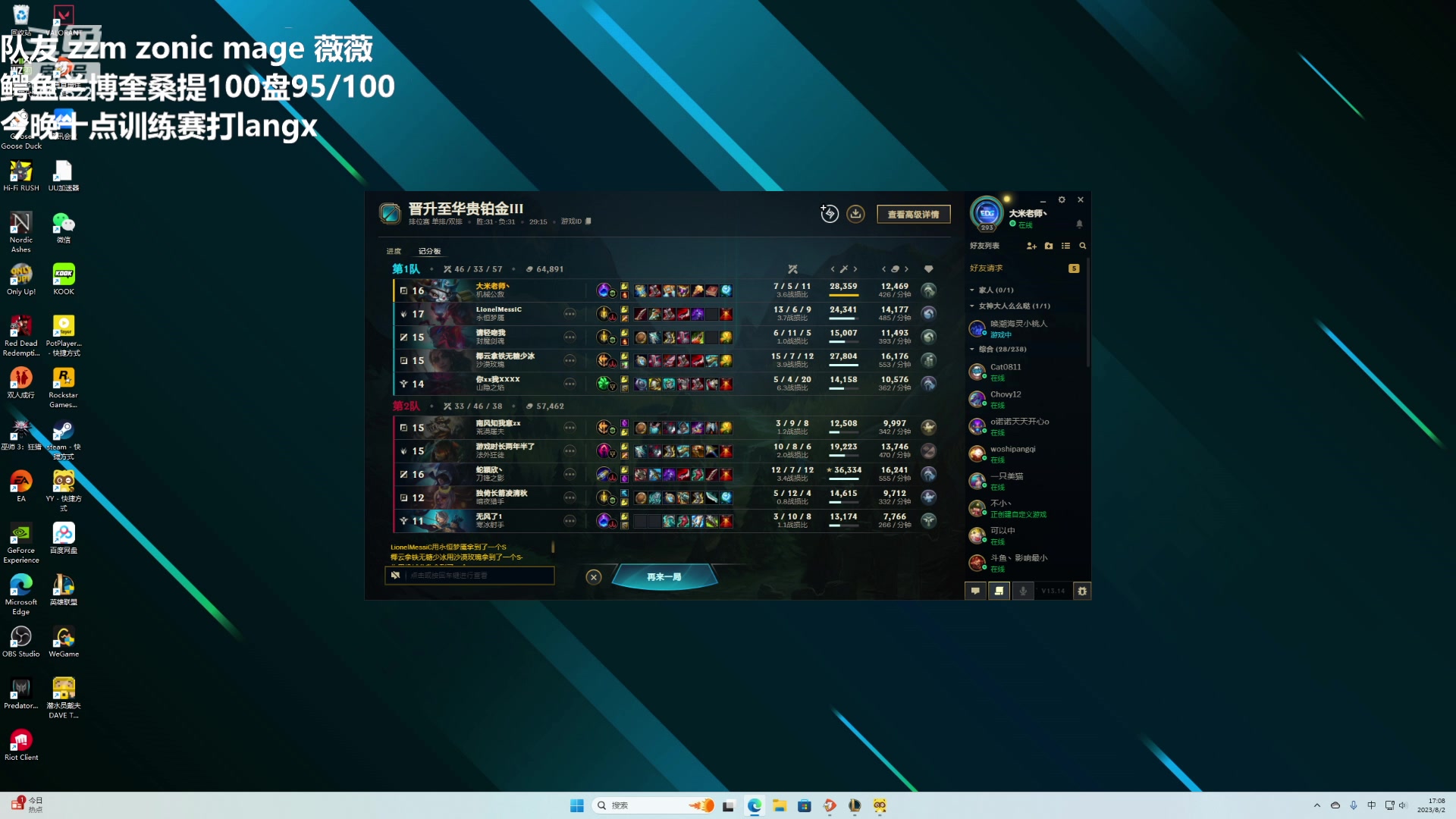Open options menu for 请轻吻我

(570, 337)
